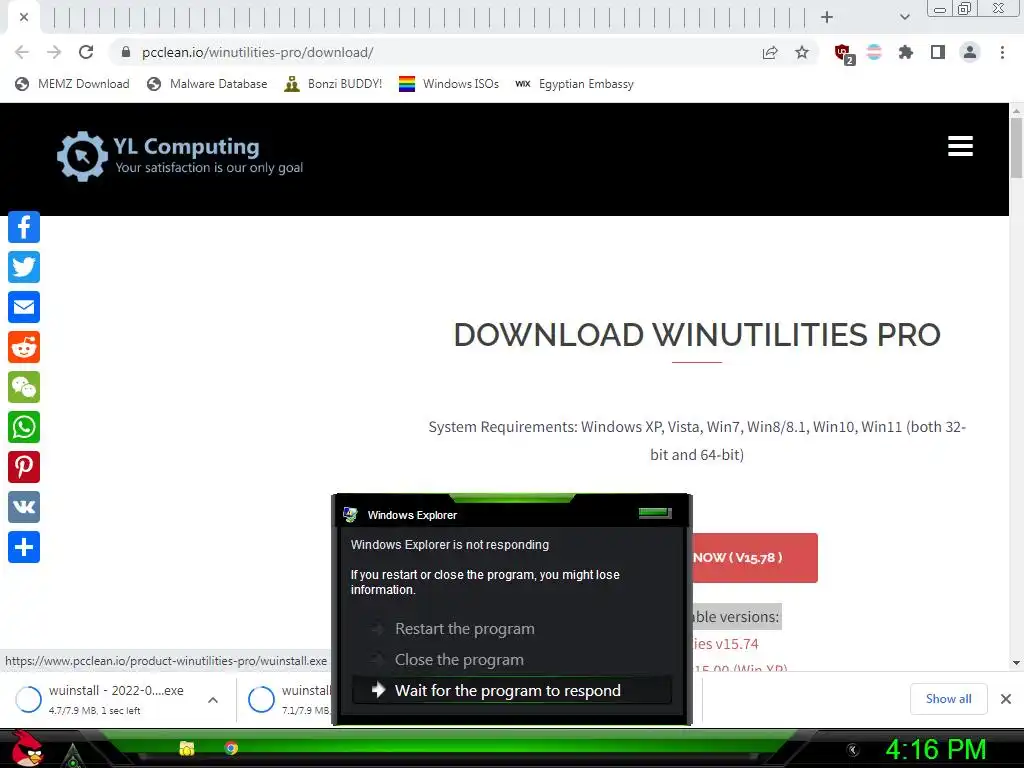Show hidden system tray icons
1024x768 pixels.
click(x=852, y=750)
